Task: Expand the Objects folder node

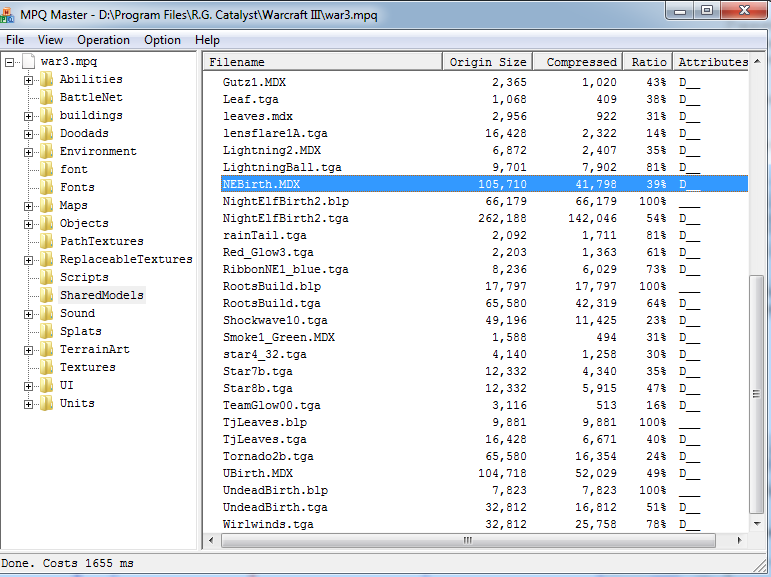Action: click(28, 224)
